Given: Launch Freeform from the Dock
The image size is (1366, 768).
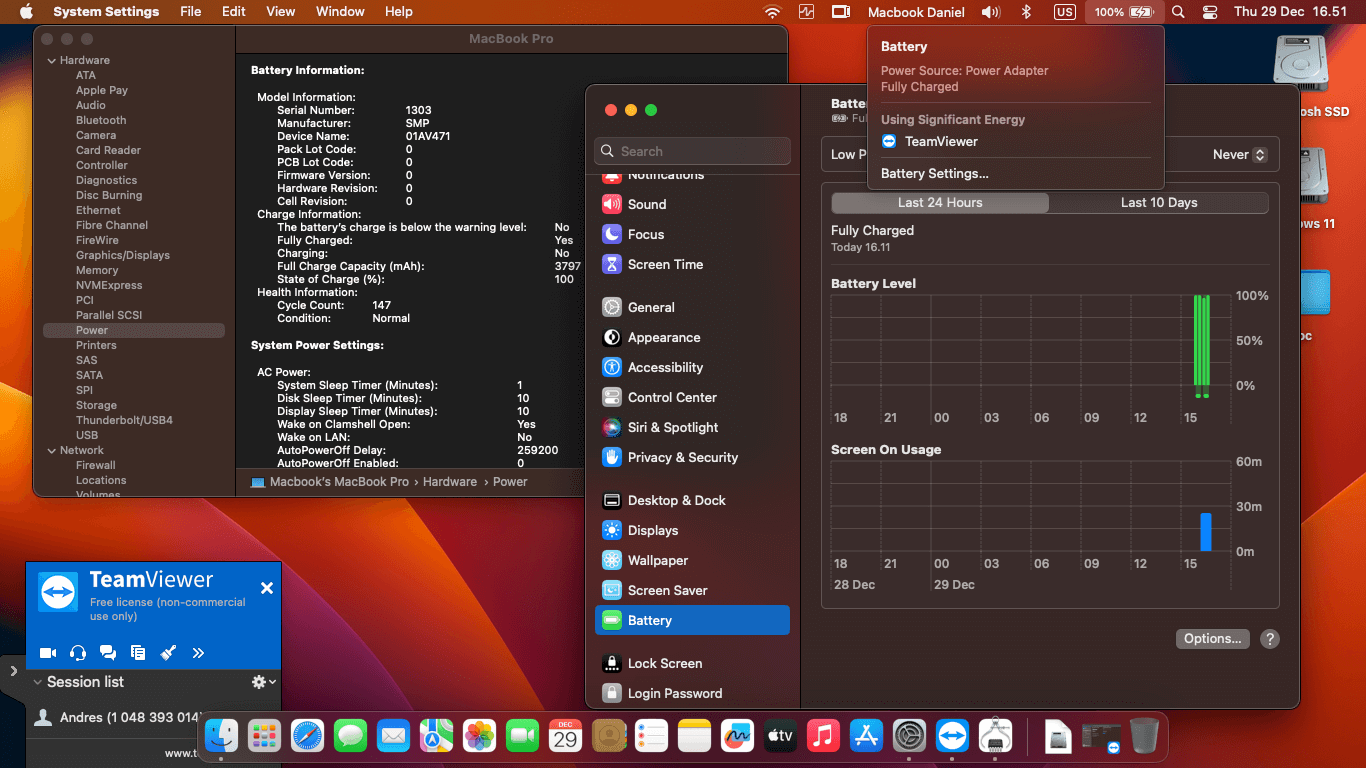Looking at the screenshot, I should pos(737,737).
